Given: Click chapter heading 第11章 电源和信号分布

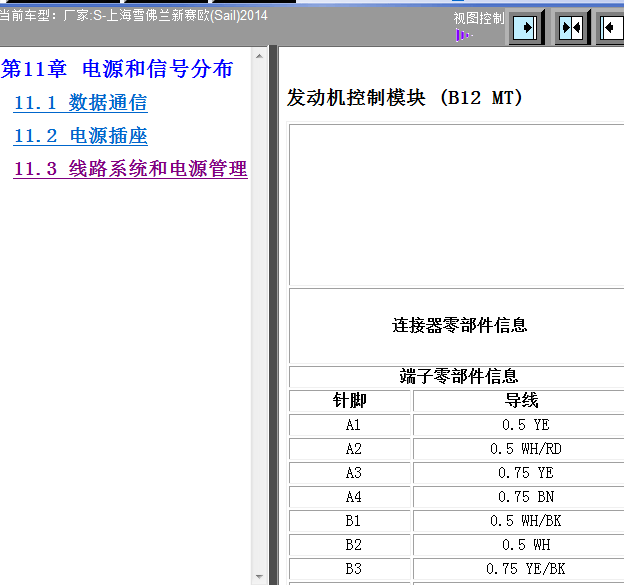Looking at the screenshot, I should (x=117, y=69).
